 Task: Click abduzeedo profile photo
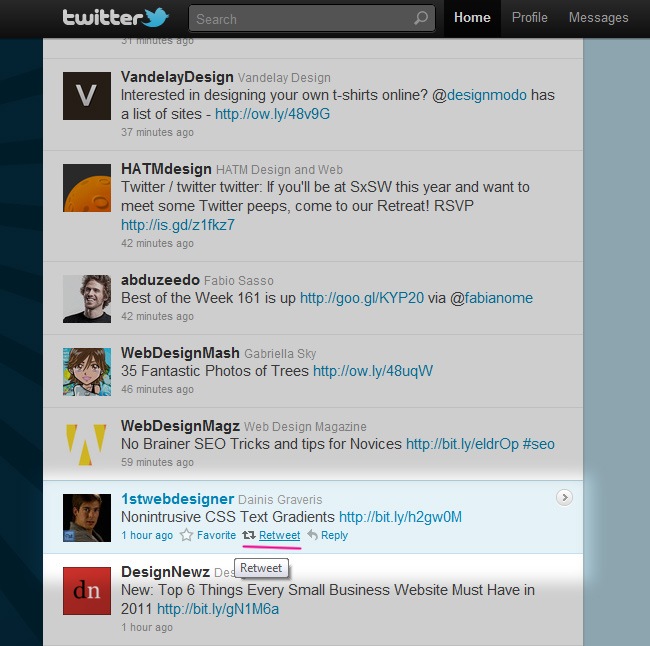click(x=87, y=299)
